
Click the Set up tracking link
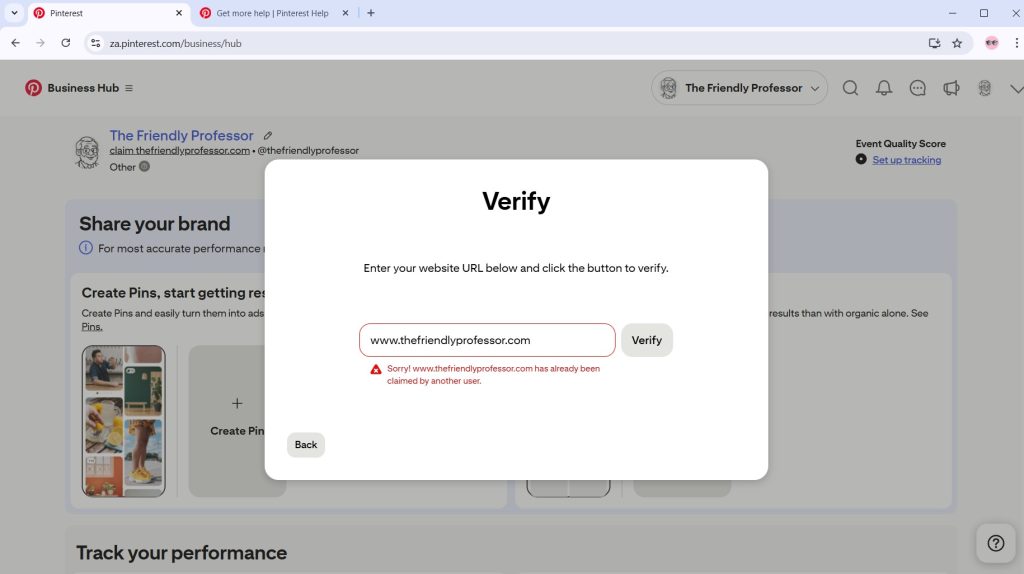[906, 160]
